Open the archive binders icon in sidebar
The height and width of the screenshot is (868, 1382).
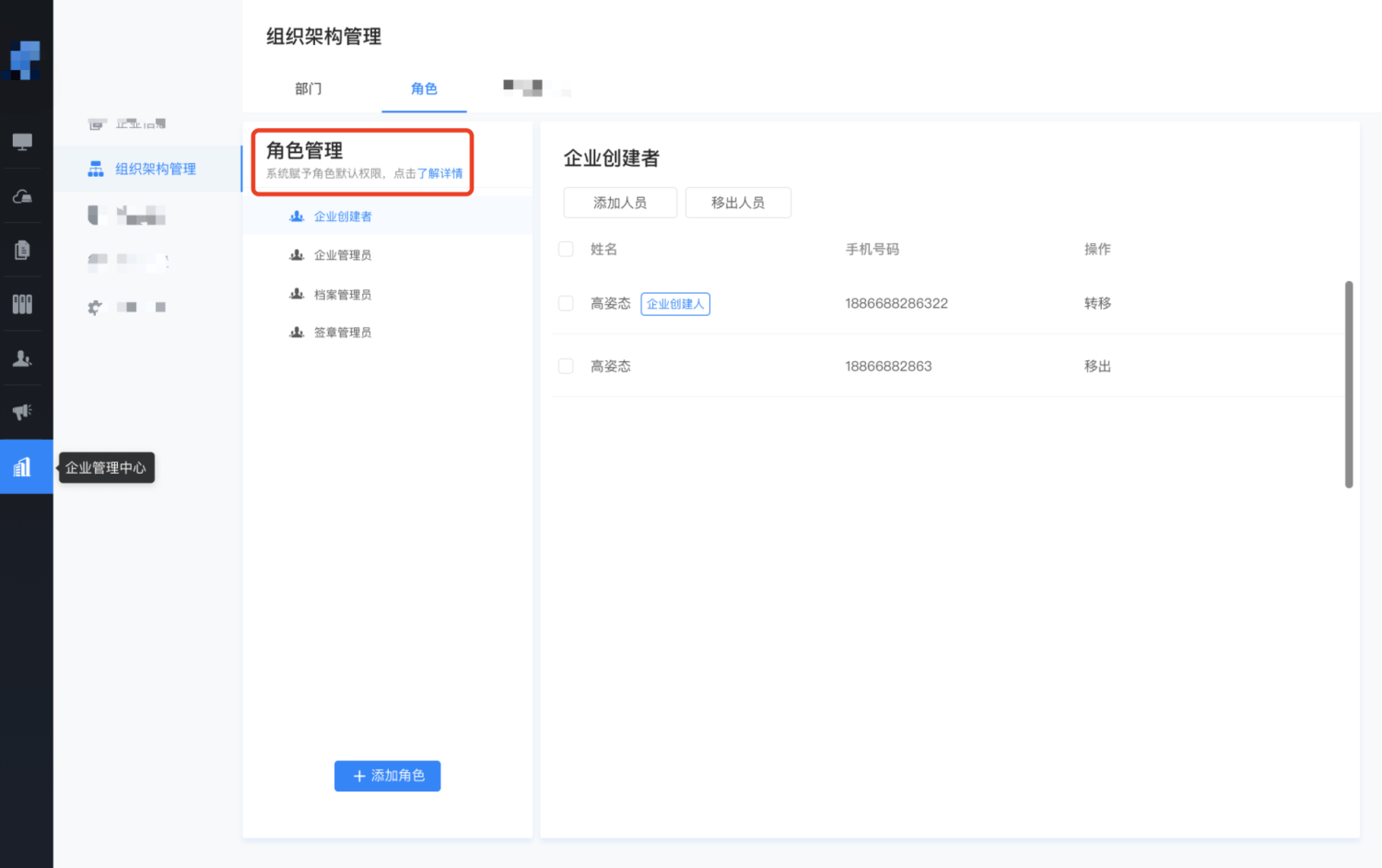[x=22, y=304]
